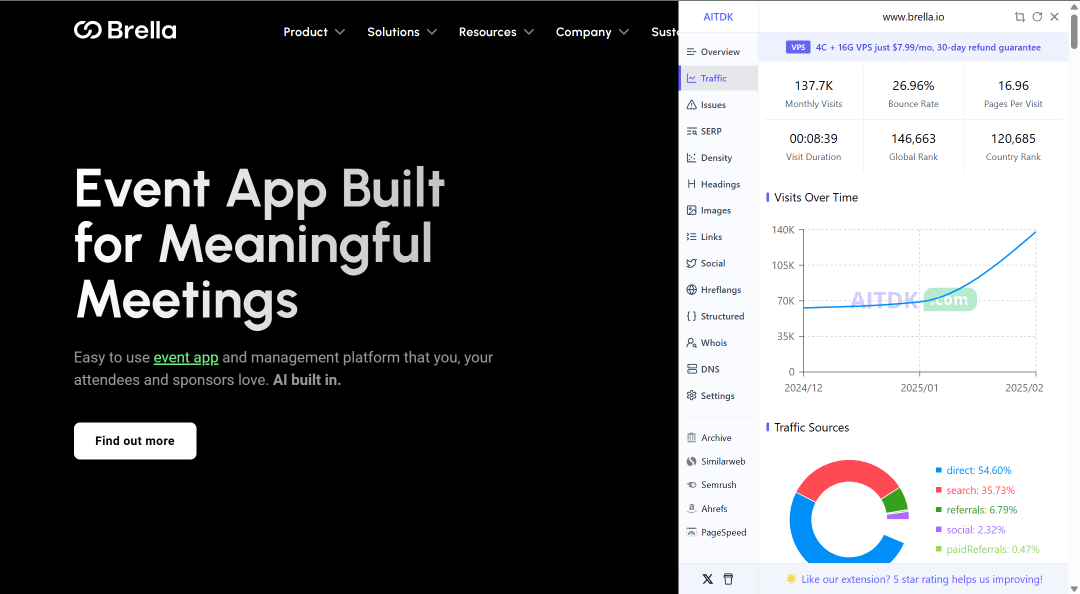Open the VPS promo banner link
1080x594 pixels.
[x=913, y=48]
